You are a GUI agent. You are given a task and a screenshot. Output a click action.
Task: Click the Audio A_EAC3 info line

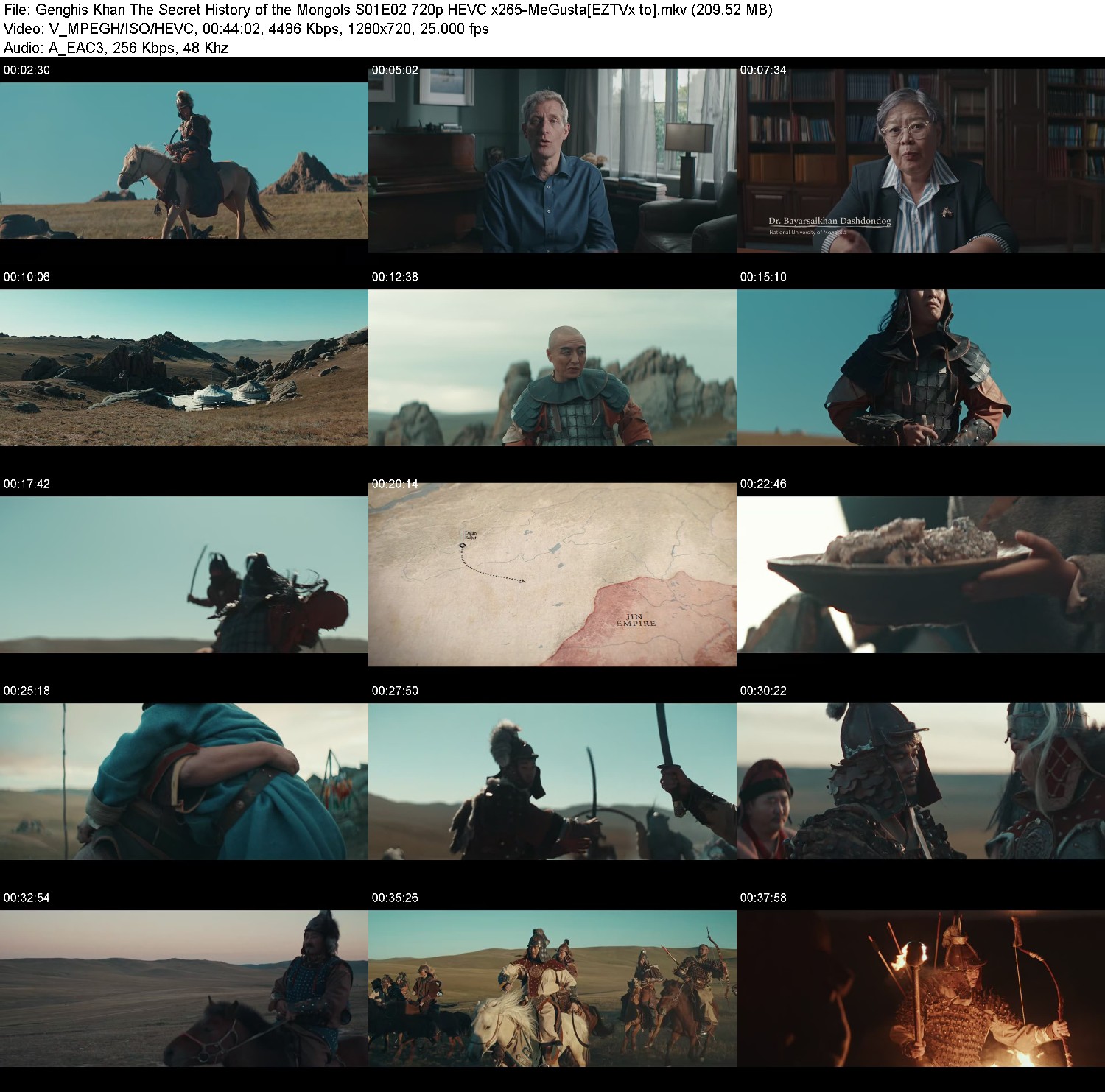[x=116, y=48]
